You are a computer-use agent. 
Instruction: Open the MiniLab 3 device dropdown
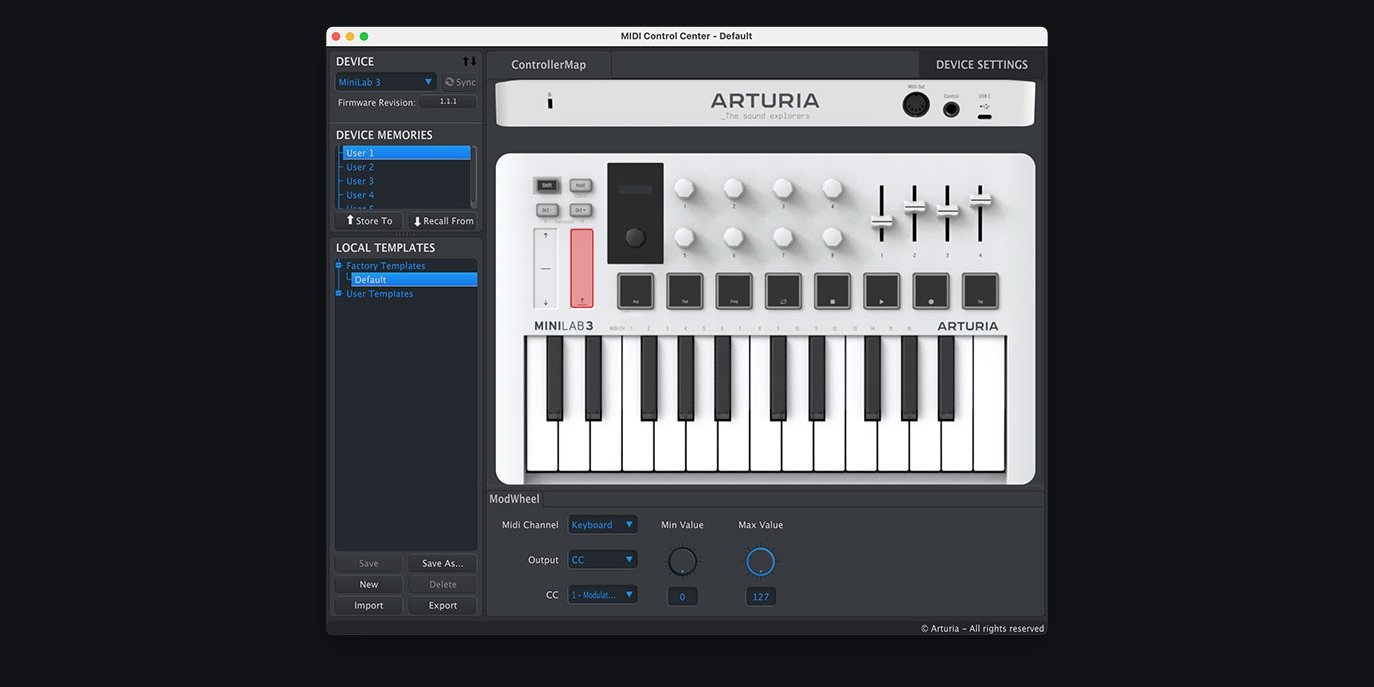(x=386, y=82)
